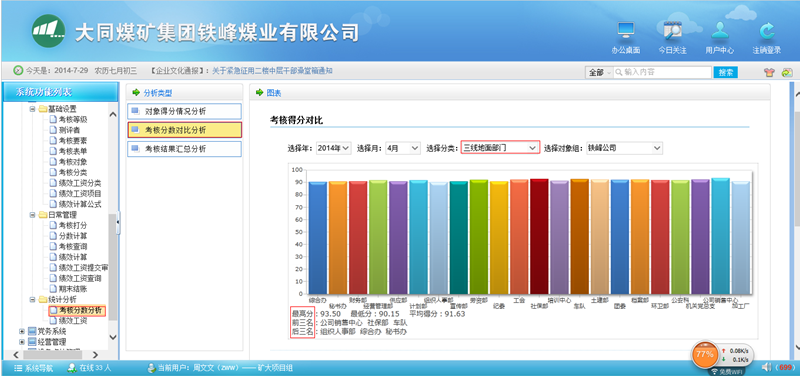This screenshot has width=800, height=376.
Task: Collapse the 统计分析 tree node
Action: pos(32,300)
